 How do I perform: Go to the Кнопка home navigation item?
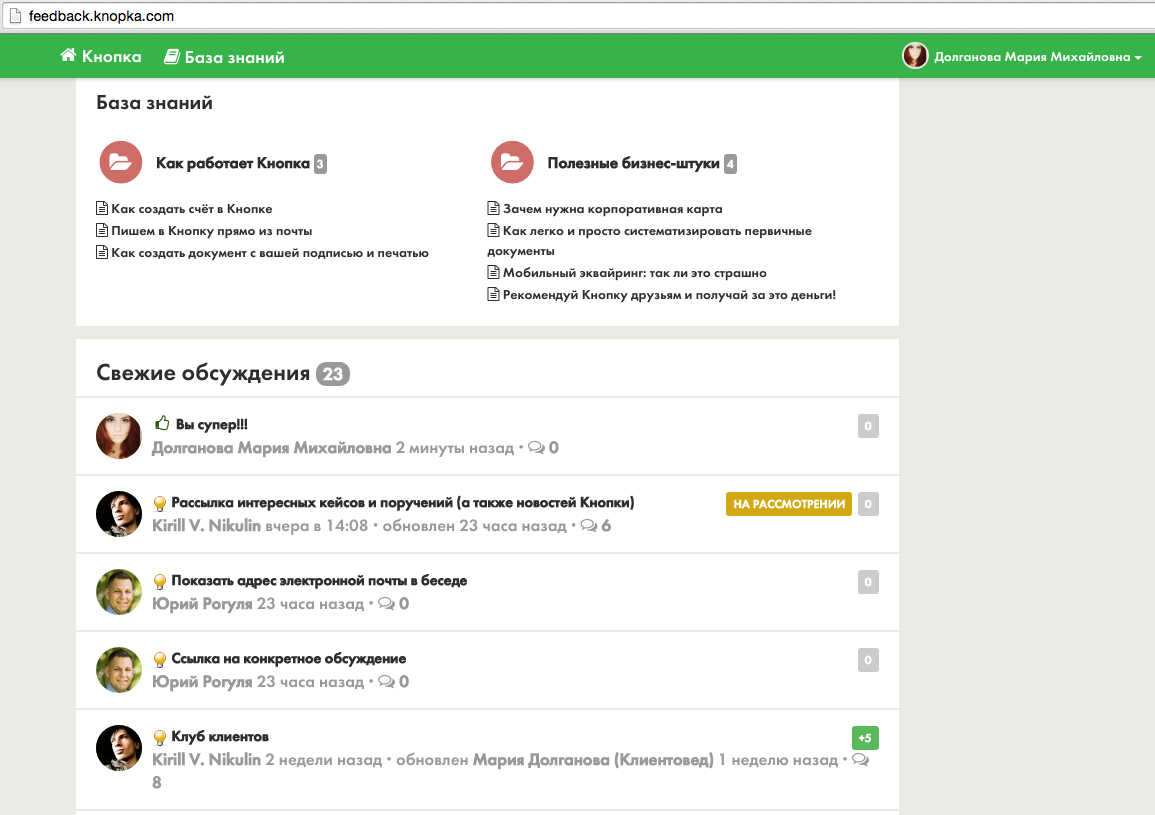tap(111, 56)
